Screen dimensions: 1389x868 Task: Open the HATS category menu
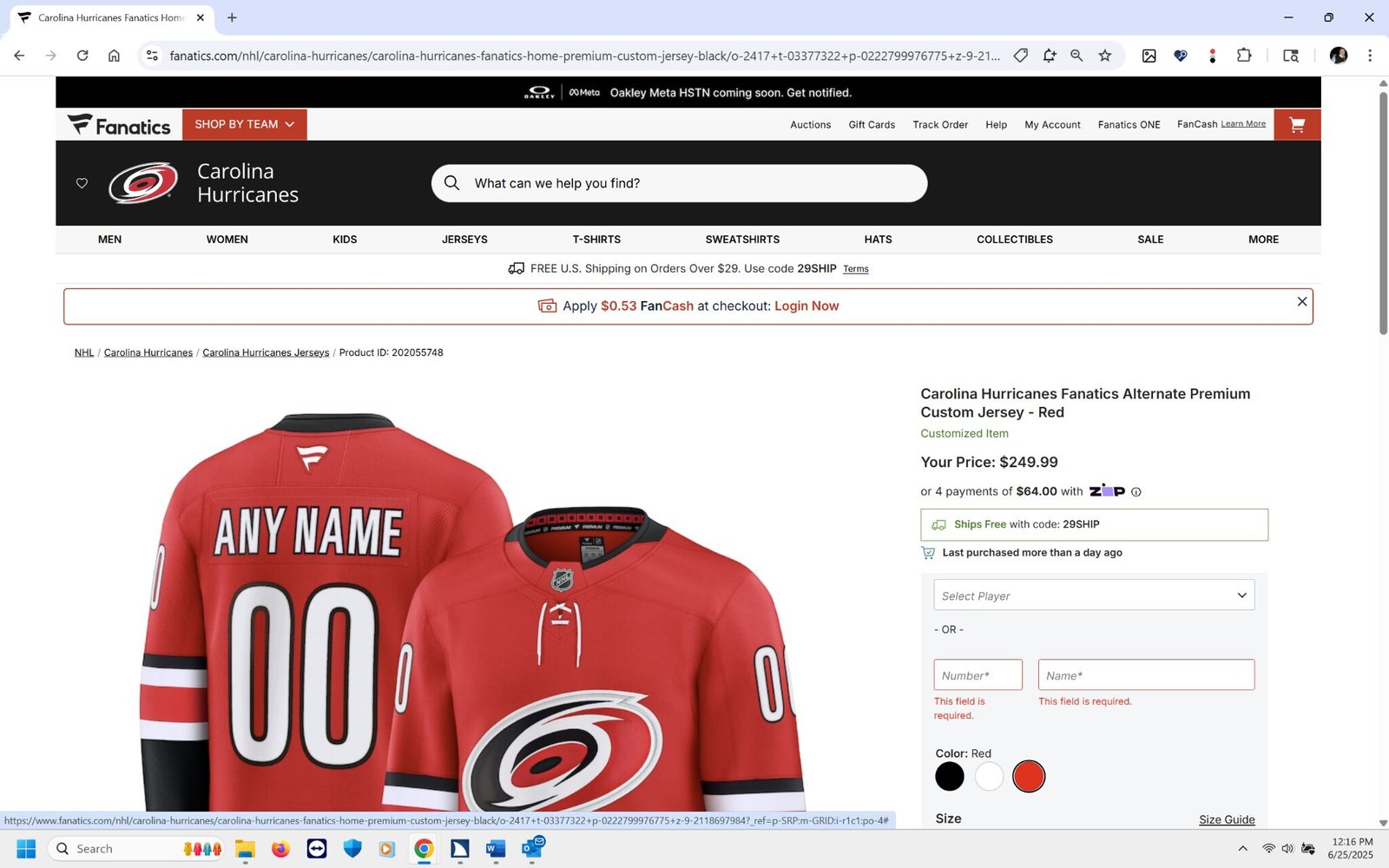click(878, 240)
